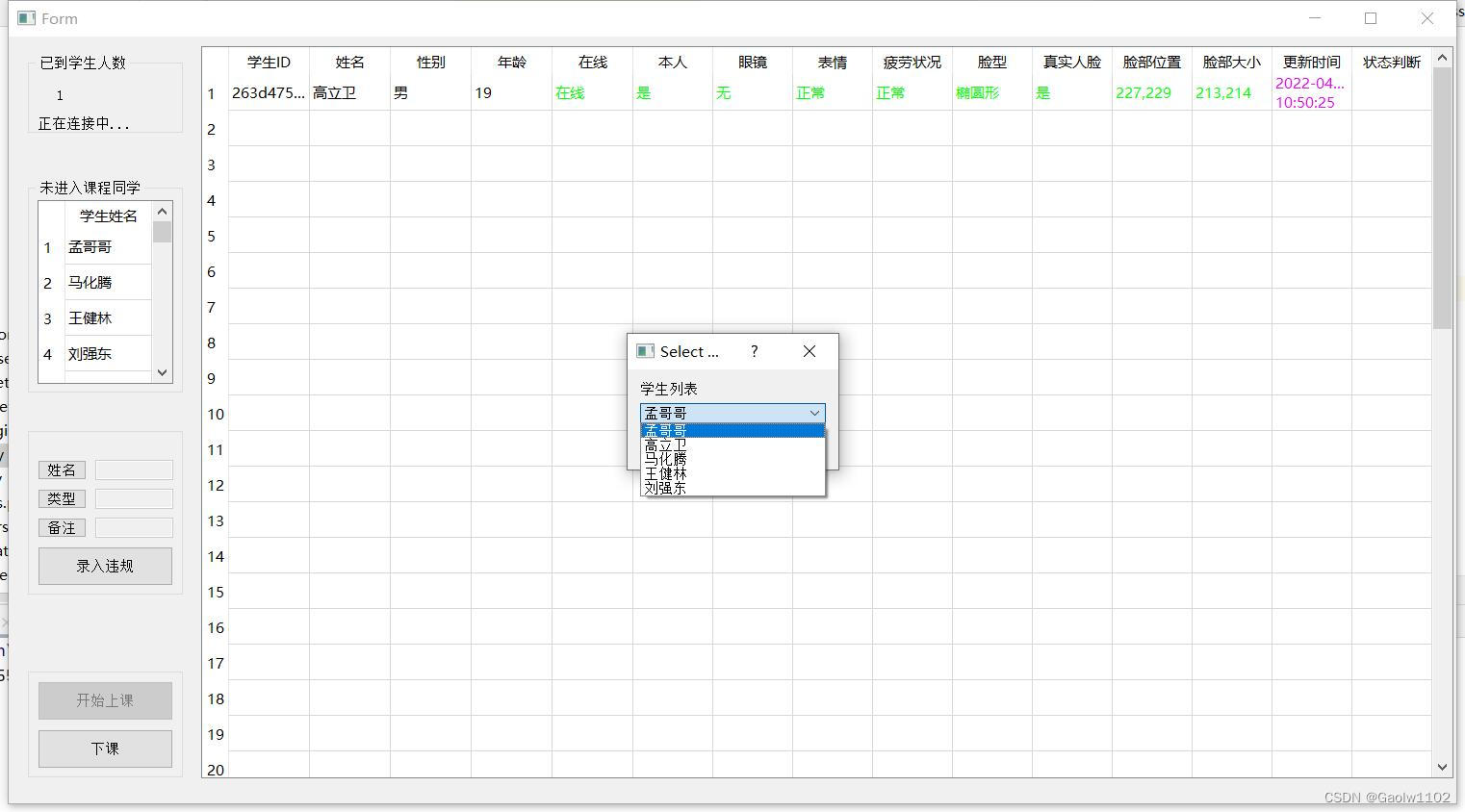This screenshot has width=1465, height=812.
Task: Focus the input field next to 姓名
Action: 134,469
